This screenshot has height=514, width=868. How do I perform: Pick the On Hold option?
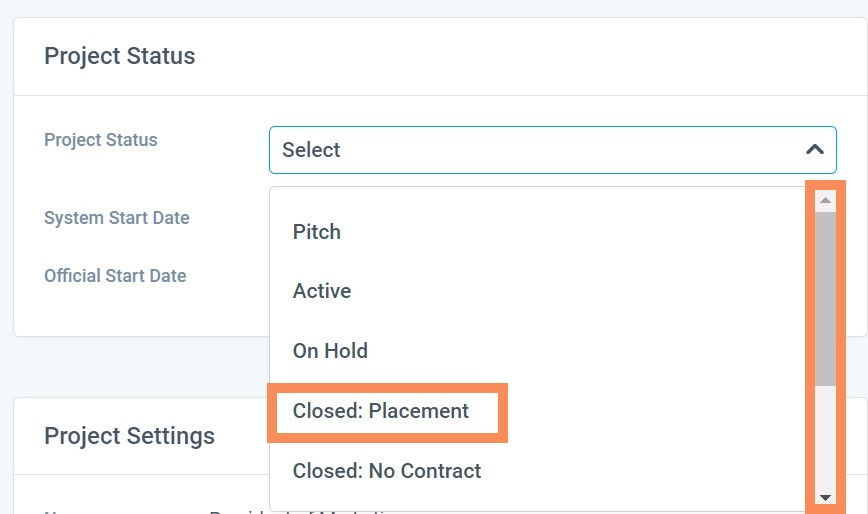pos(330,351)
